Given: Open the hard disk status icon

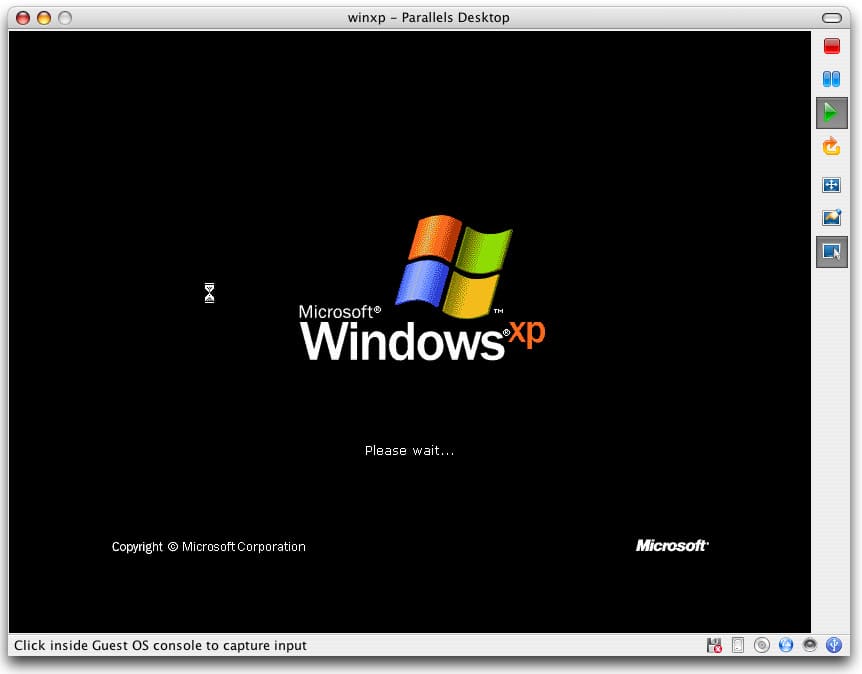Looking at the screenshot, I should tap(738, 646).
